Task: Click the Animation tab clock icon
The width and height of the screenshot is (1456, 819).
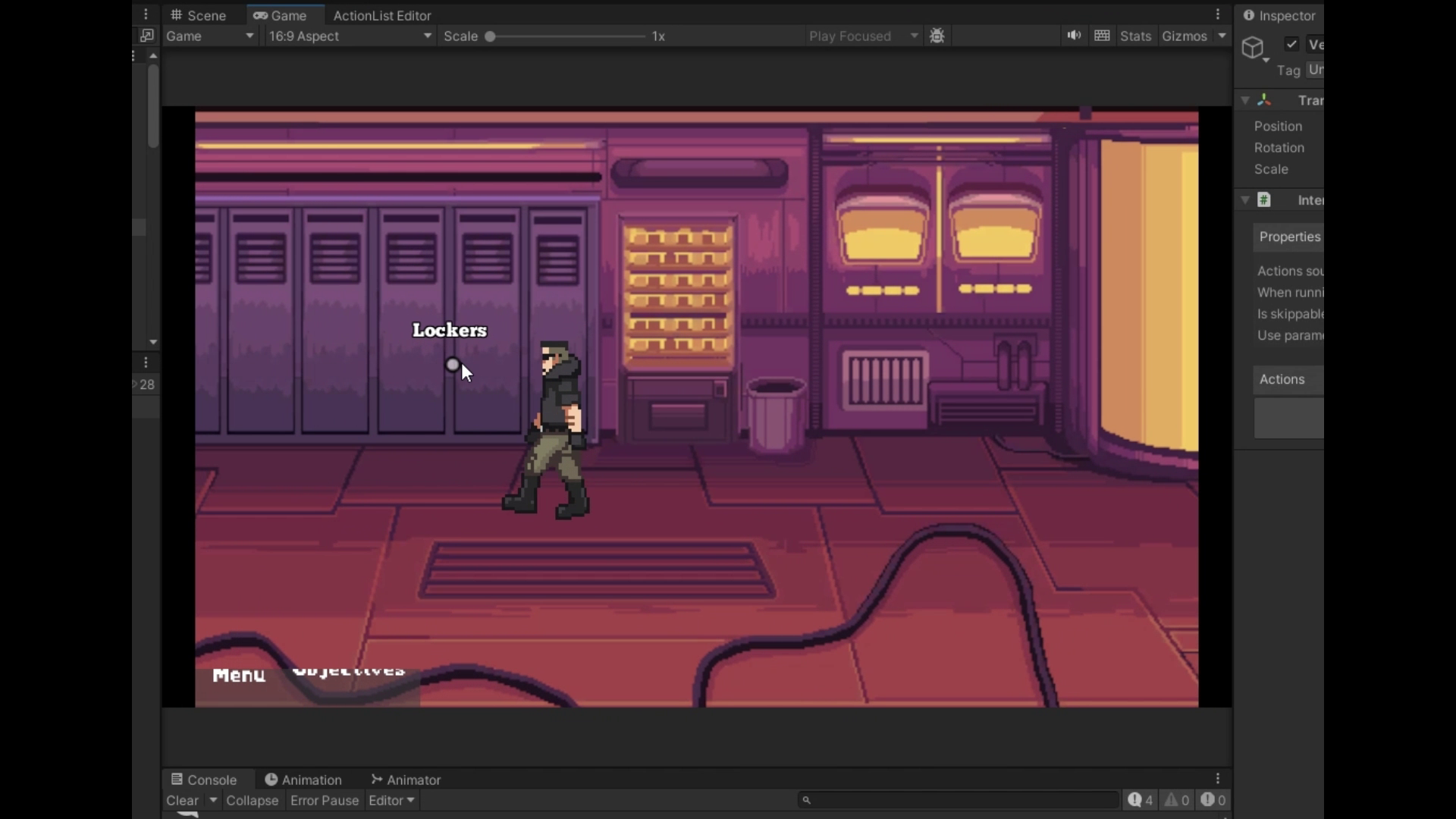Action: click(x=271, y=779)
